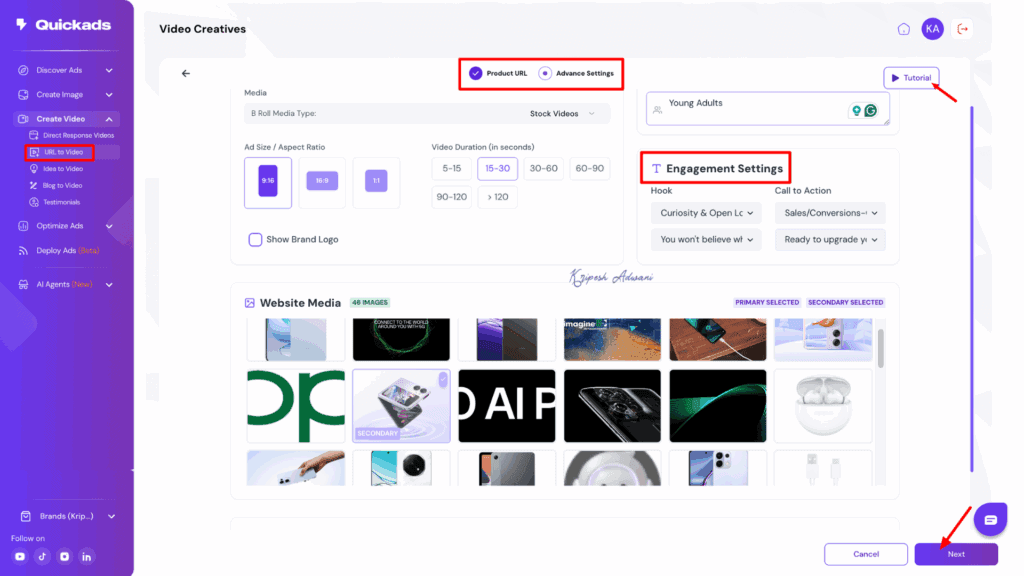Open Blog to Video feature
Viewport: 1024px width, 576px height.
click(62, 185)
